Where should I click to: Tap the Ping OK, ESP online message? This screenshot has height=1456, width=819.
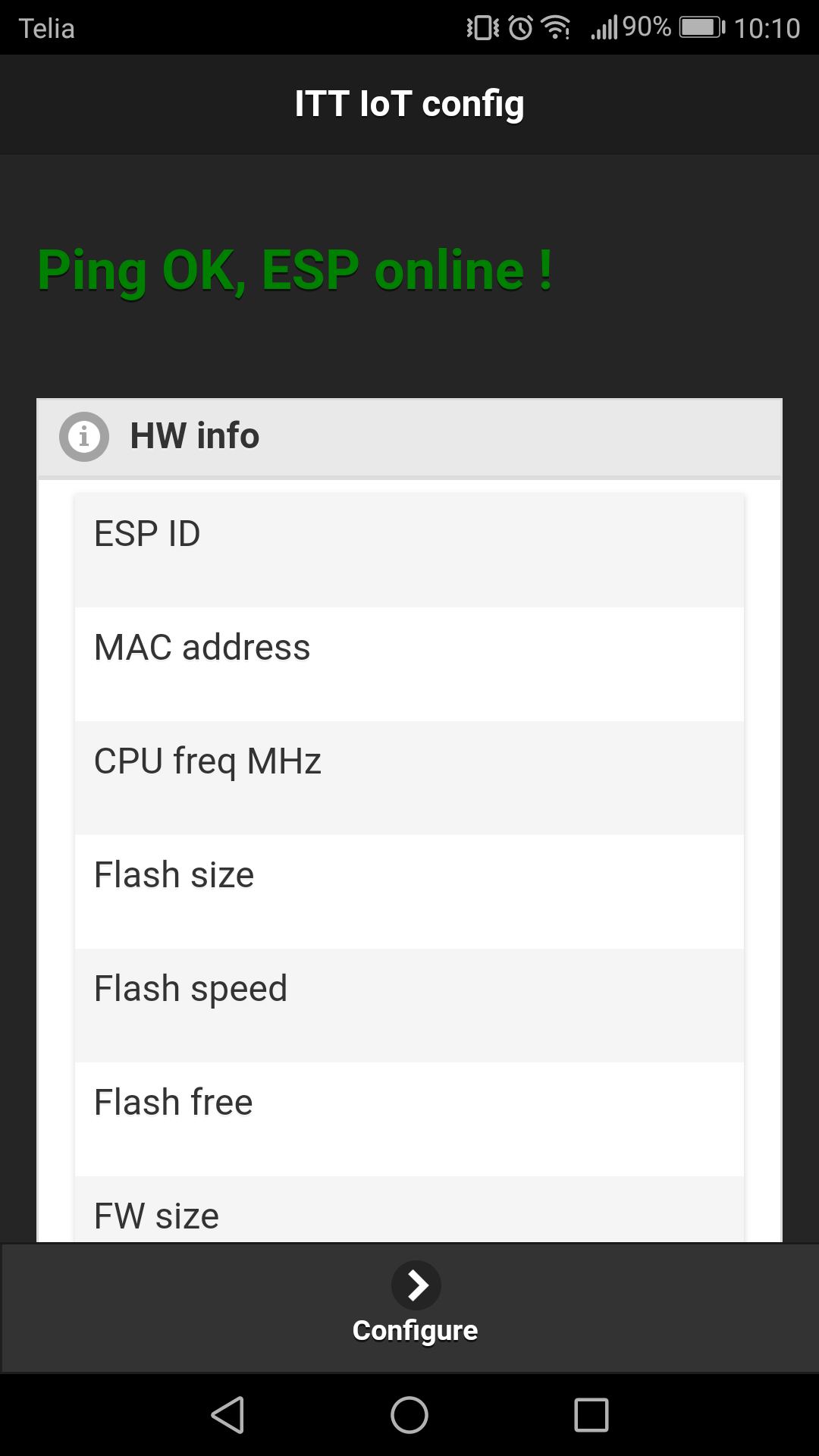coord(296,271)
